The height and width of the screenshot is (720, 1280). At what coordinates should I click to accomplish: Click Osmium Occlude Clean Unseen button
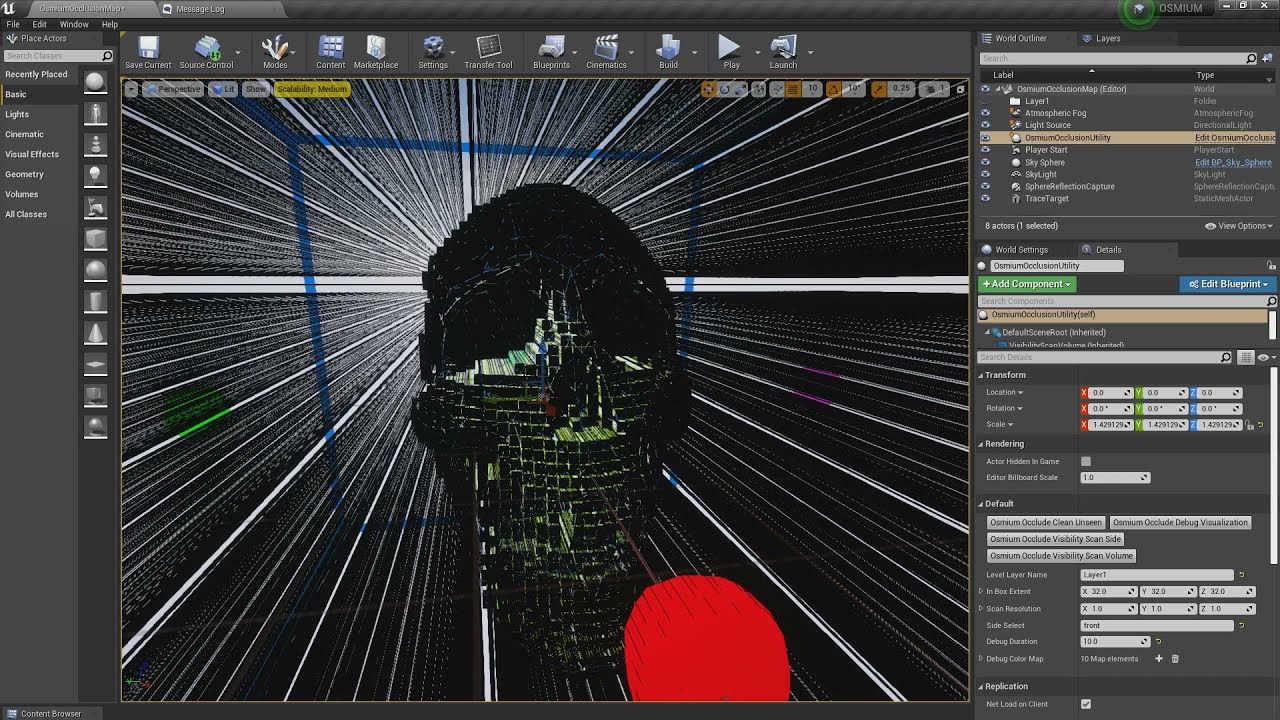coord(1045,523)
